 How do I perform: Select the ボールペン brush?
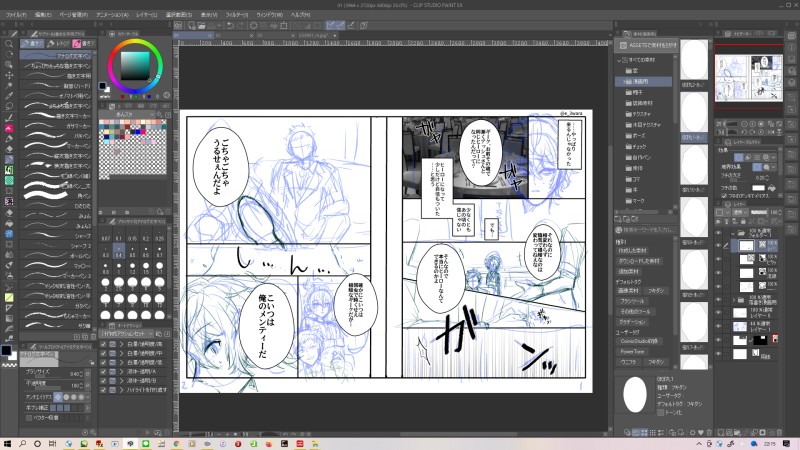pos(56,256)
